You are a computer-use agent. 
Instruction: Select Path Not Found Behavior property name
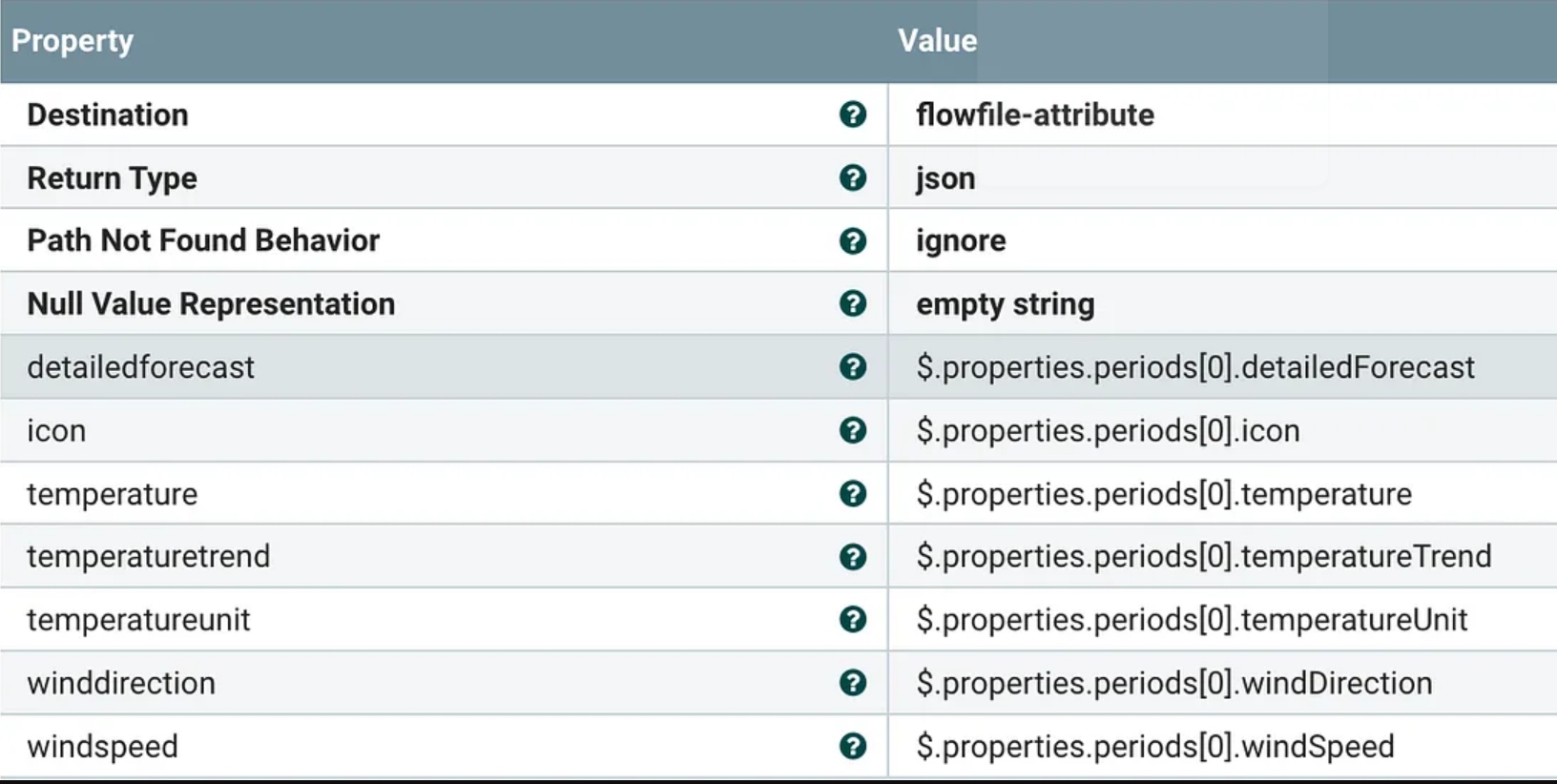click(x=203, y=240)
